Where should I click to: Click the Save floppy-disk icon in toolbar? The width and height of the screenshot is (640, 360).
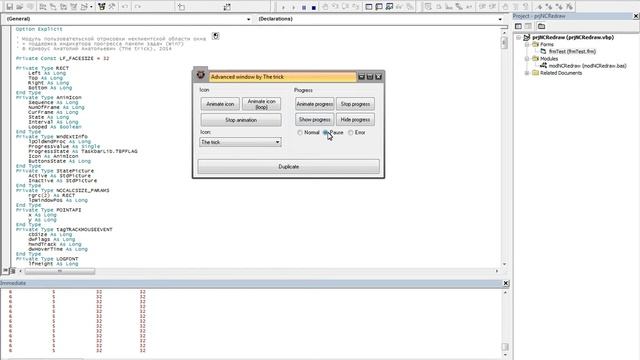pos(9,7)
